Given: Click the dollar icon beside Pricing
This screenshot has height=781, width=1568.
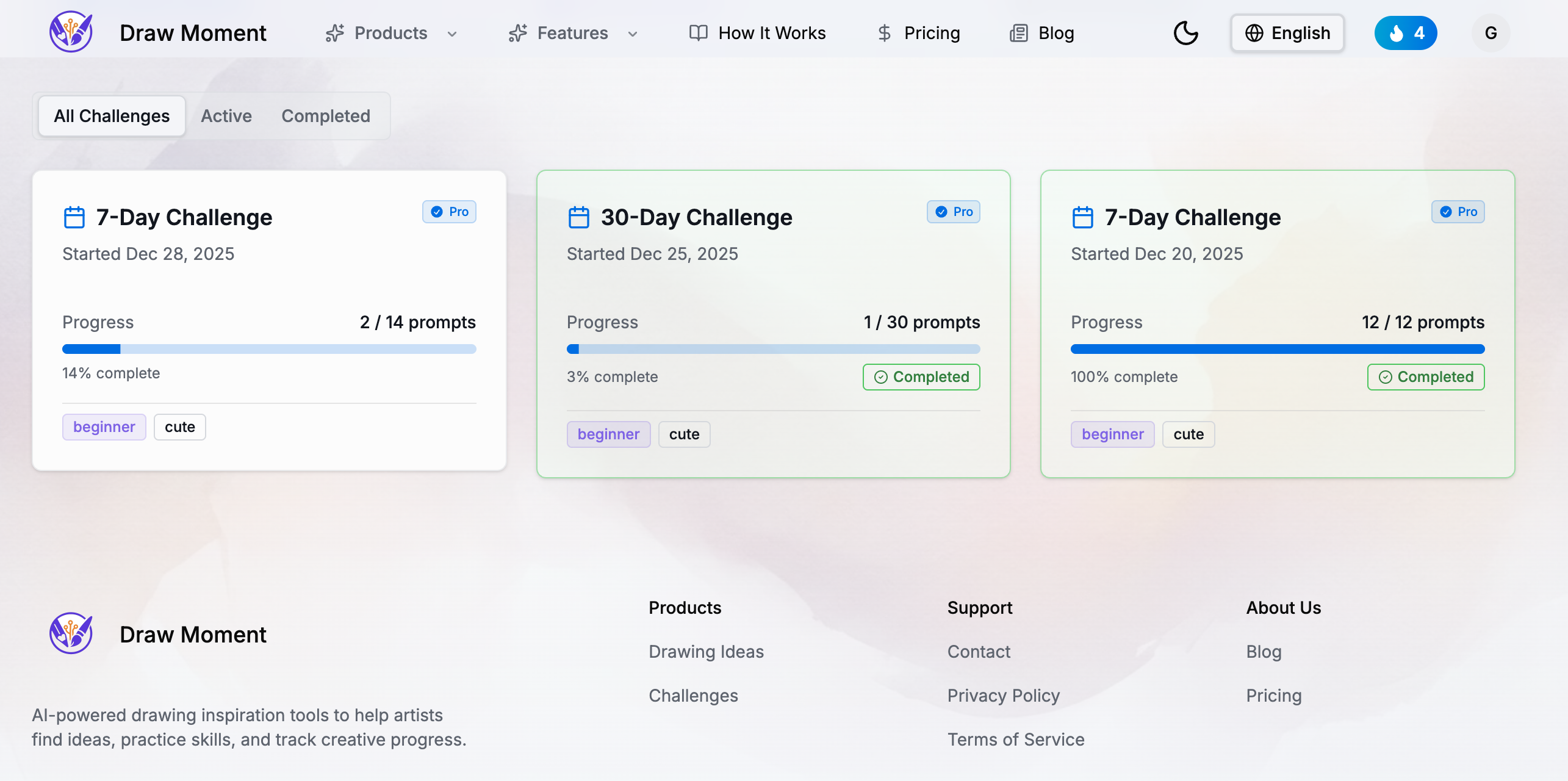Looking at the screenshot, I should coord(884,33).
